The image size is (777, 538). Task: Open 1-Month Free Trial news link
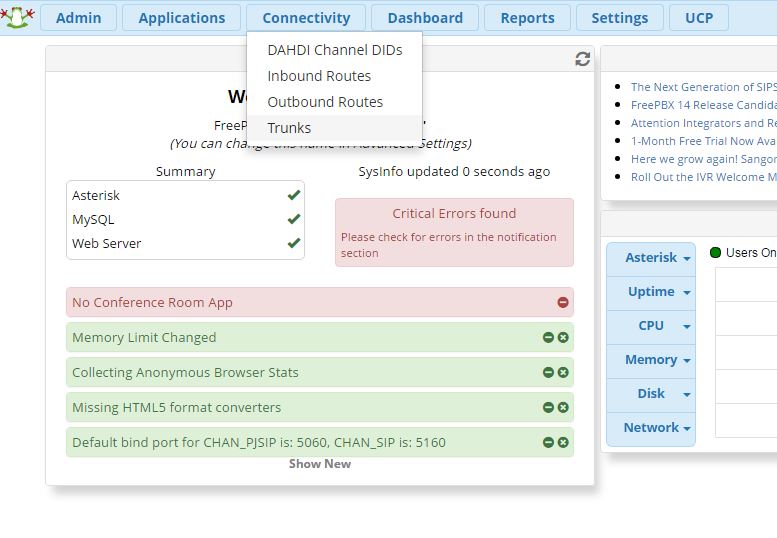[x=704, y=141]
